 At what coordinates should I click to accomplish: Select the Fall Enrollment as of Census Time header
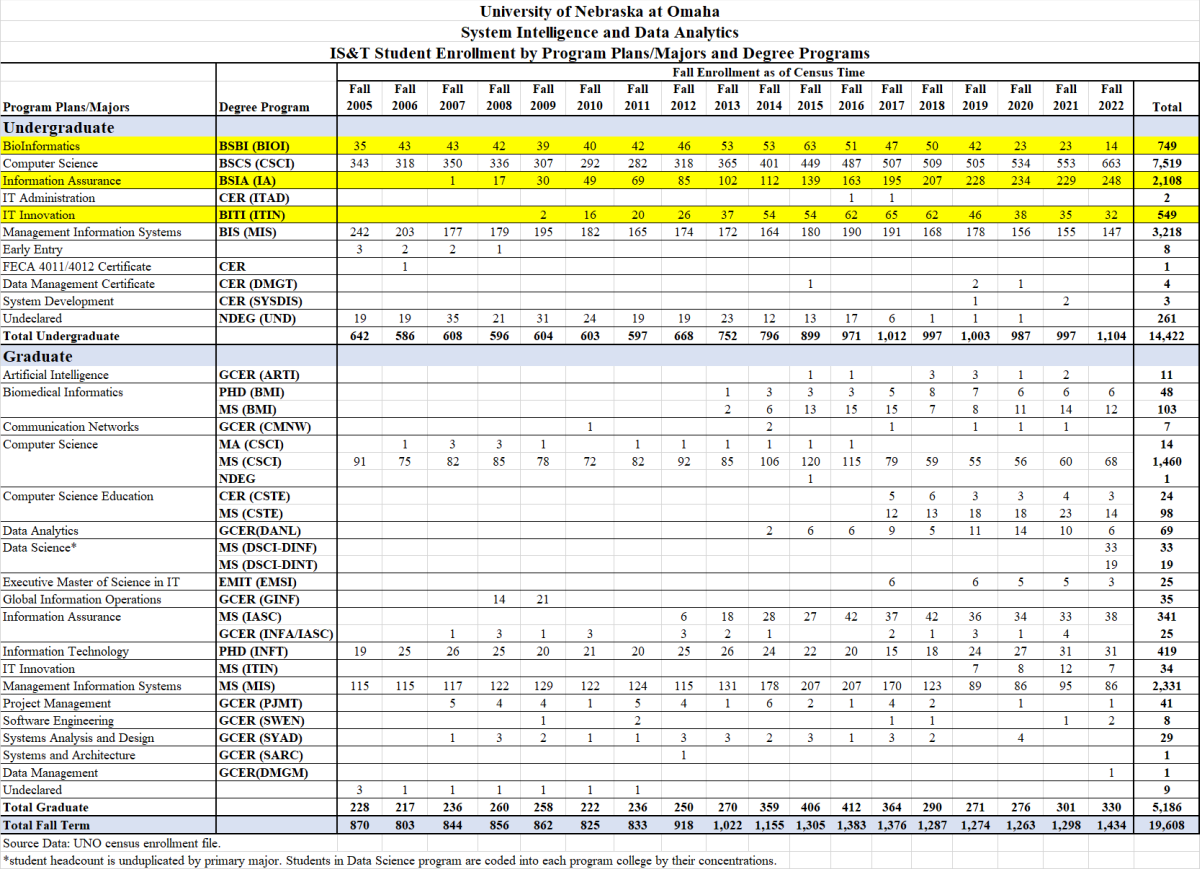(x=767, y=72)
